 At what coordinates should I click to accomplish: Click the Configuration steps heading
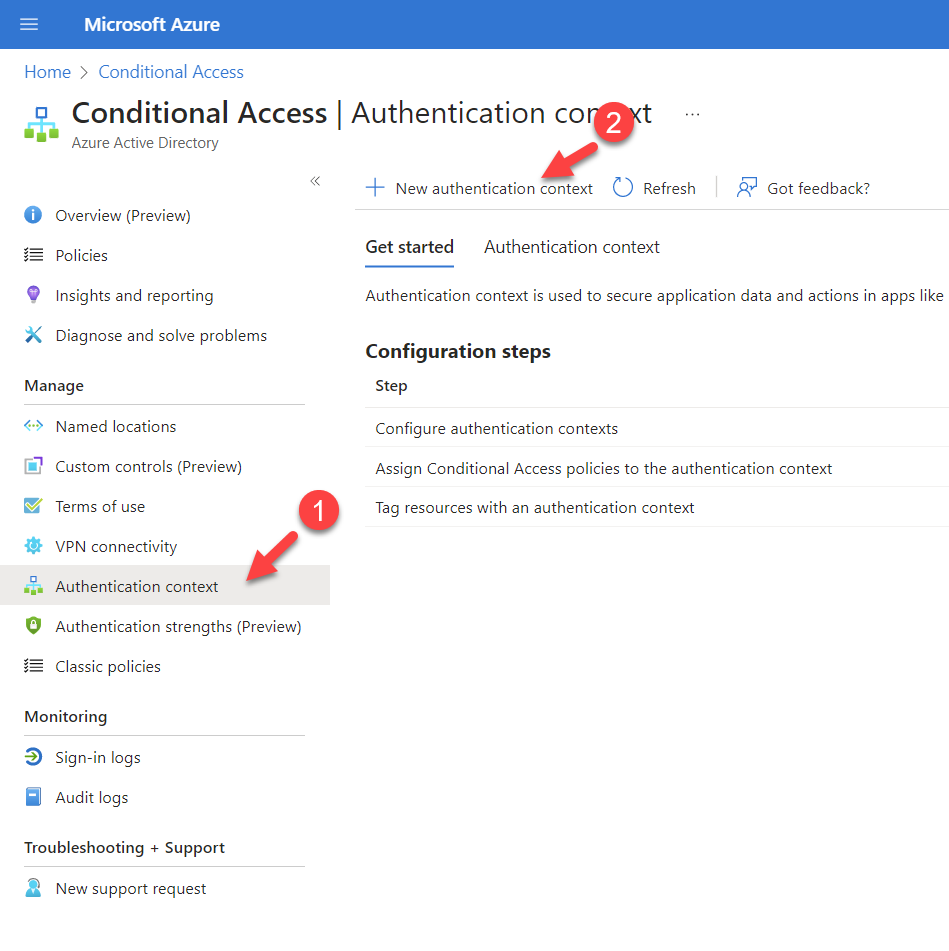(458, 351)
